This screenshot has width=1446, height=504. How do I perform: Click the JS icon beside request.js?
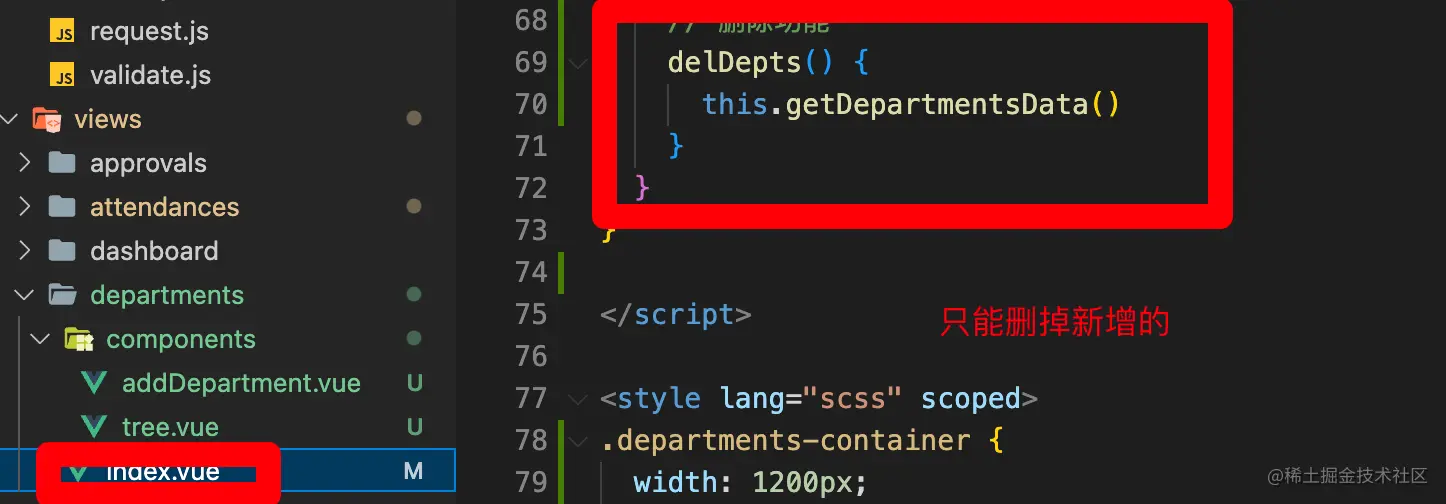63,32
